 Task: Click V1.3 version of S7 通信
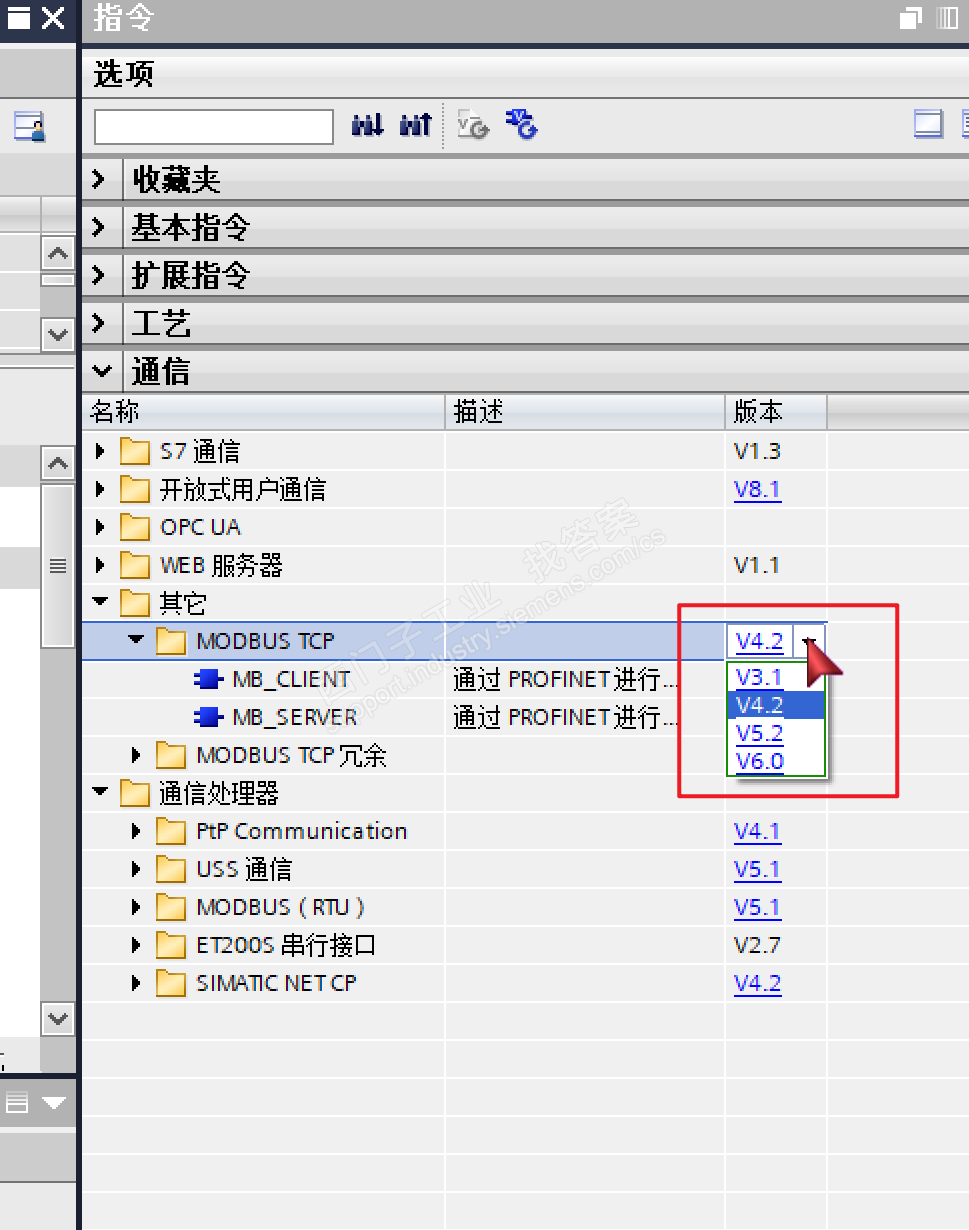[757, 451]
